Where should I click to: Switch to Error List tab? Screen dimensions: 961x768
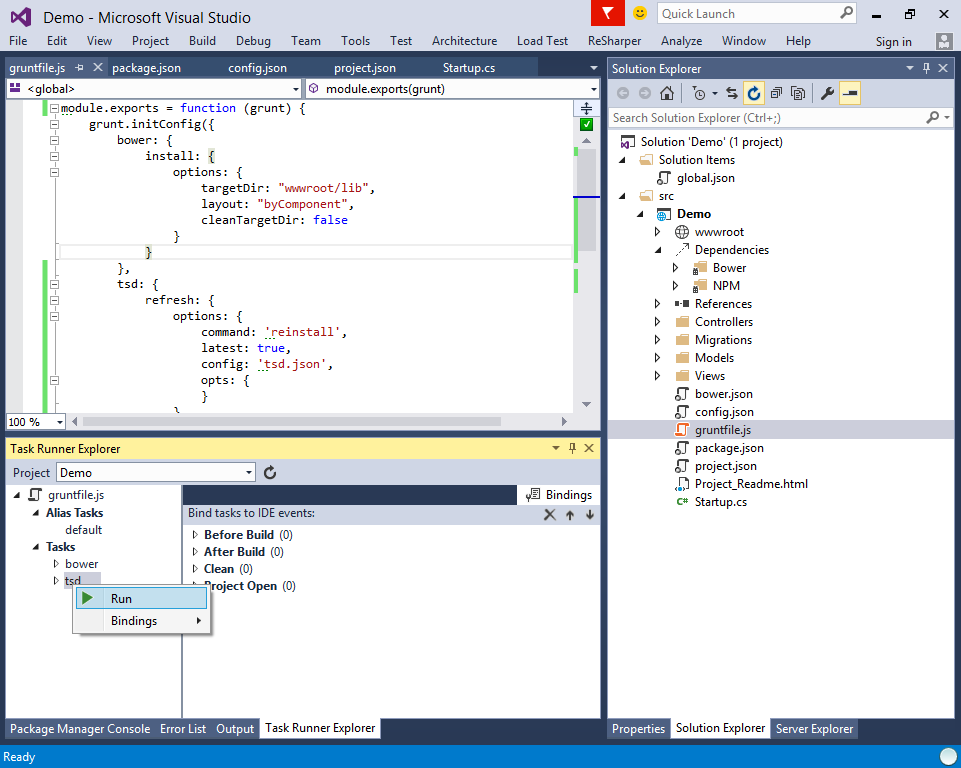183,728
